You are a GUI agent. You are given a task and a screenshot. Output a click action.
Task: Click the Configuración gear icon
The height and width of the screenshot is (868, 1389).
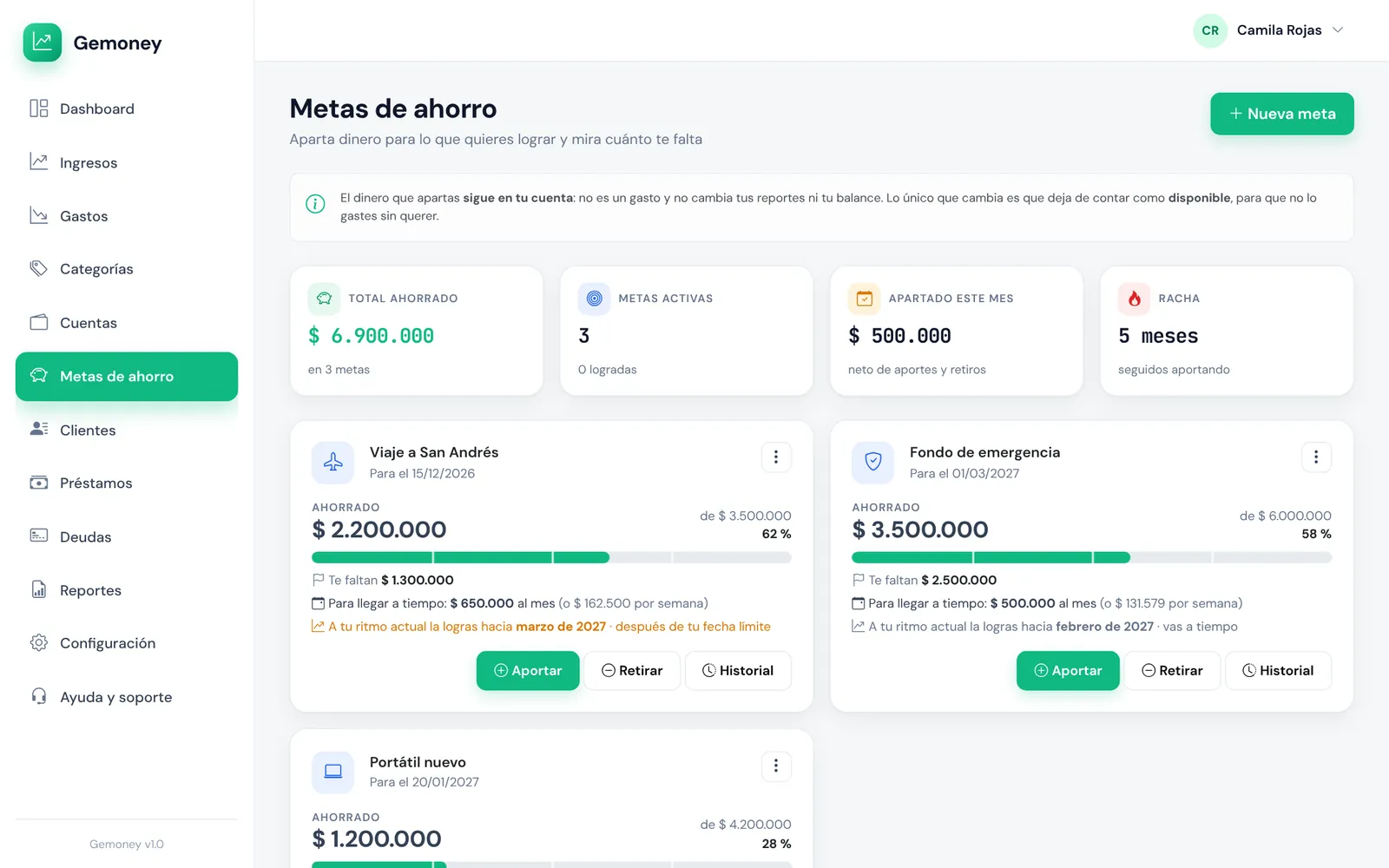pos(39,642)
